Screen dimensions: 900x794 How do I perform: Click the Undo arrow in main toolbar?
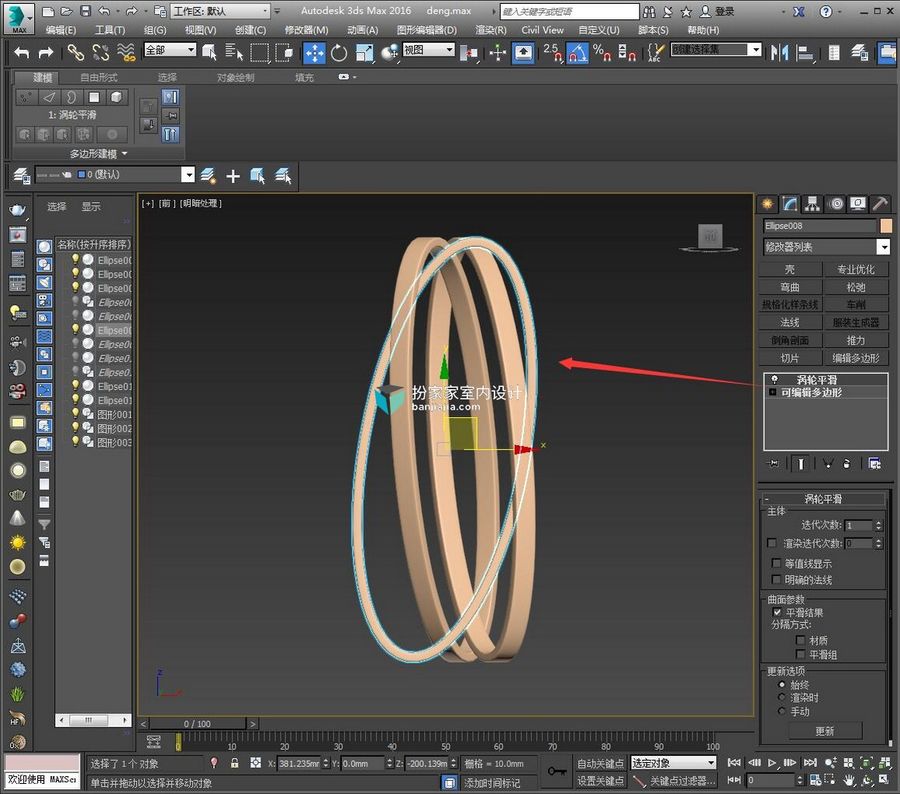pos(22,53)
